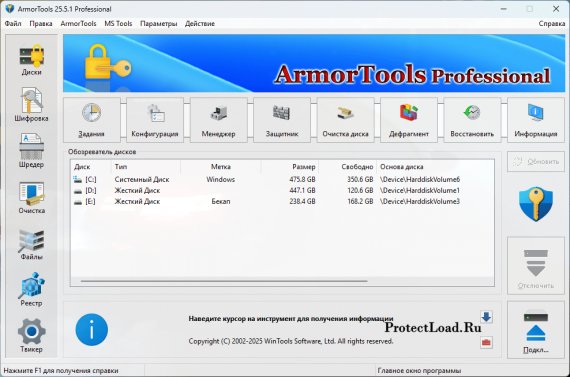The image size is (570, 377).
Task: Open the Дефрагмент defragmenter tool
Action: [409, 120]
